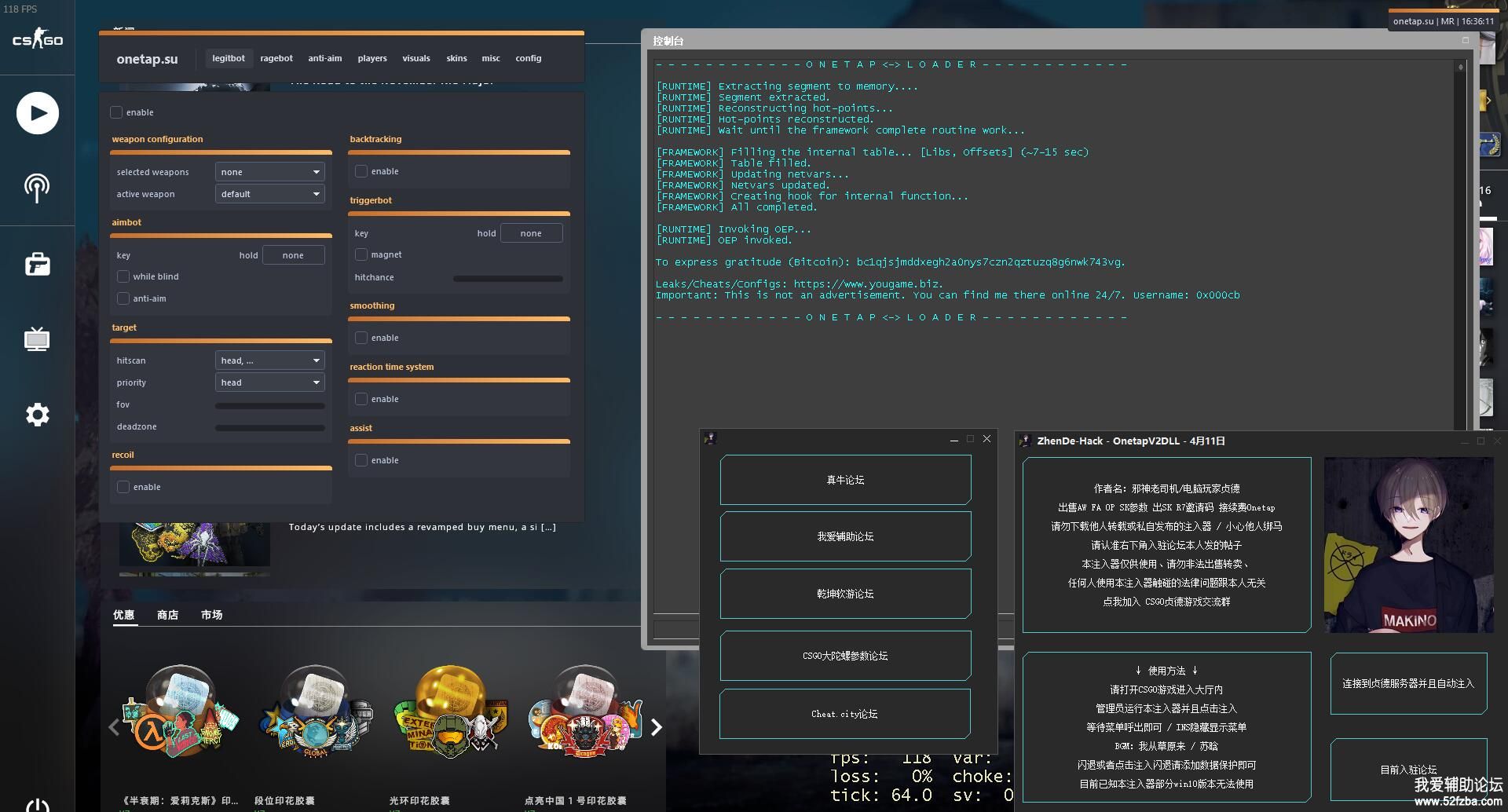Open the active weapon dropdown
The height and width of the screenshot is (812, 1508).
tap(269, 194)
